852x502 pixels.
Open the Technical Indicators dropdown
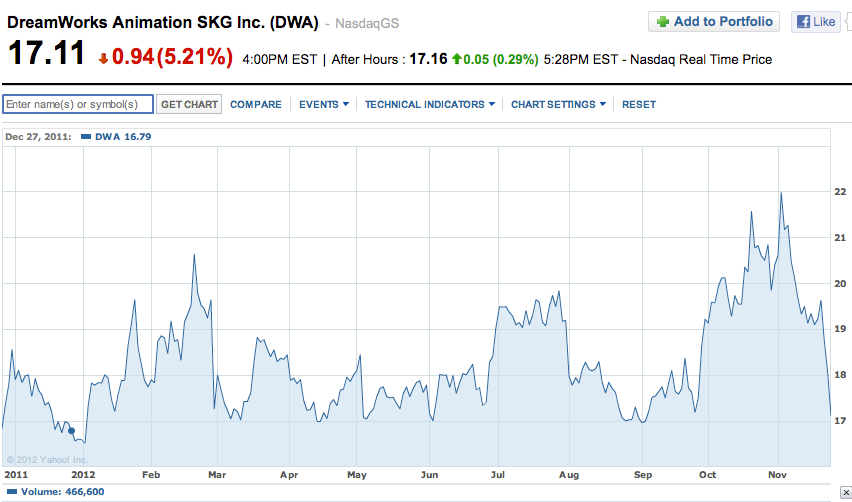429,104
